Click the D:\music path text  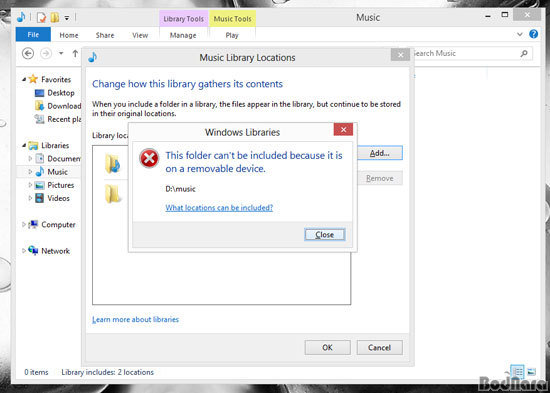pyautogui.click(x=180, y=189)
